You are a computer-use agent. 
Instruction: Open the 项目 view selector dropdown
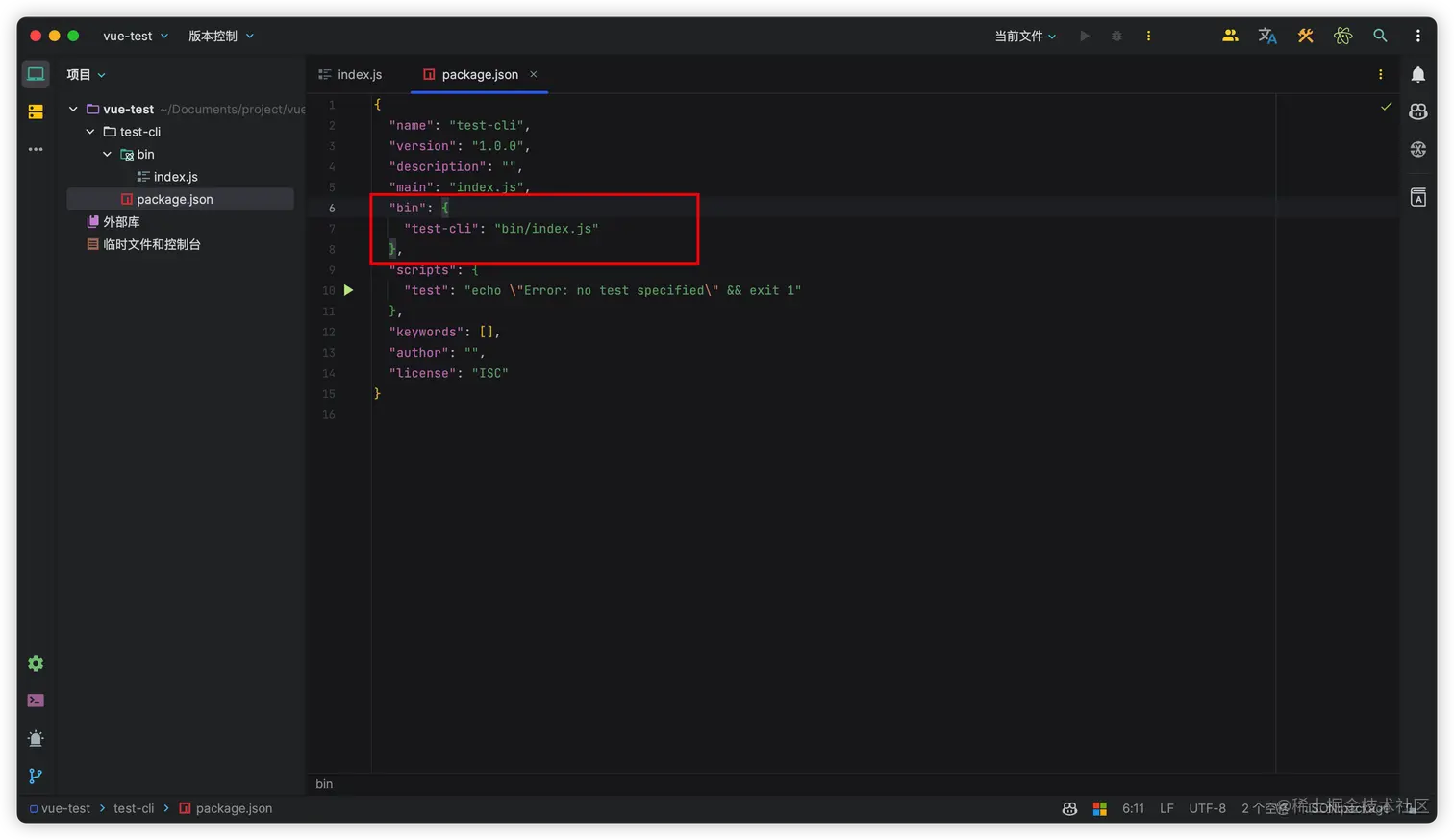click(x=86, y=74)
